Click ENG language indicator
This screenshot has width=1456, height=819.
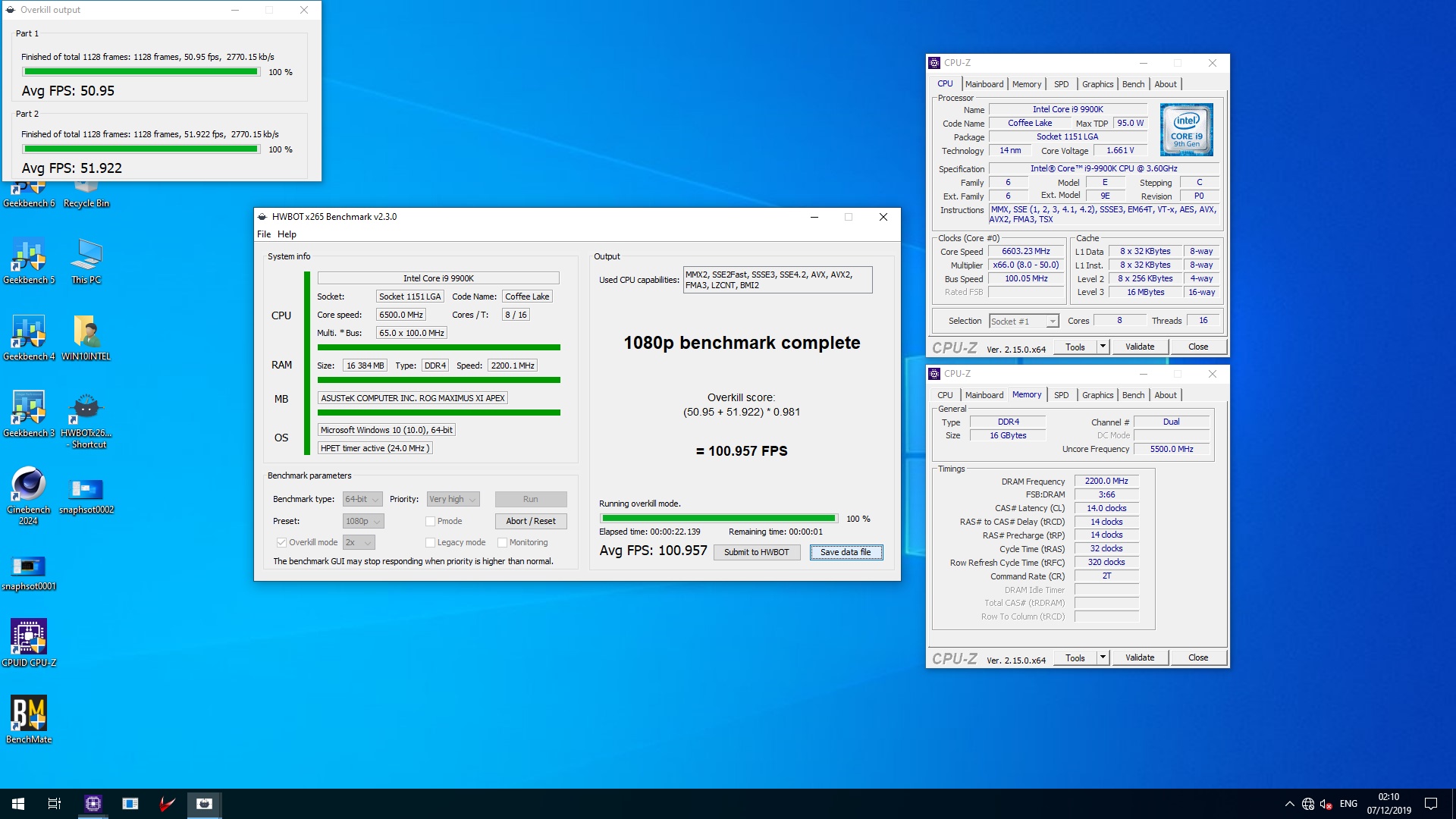[1348, 804]
